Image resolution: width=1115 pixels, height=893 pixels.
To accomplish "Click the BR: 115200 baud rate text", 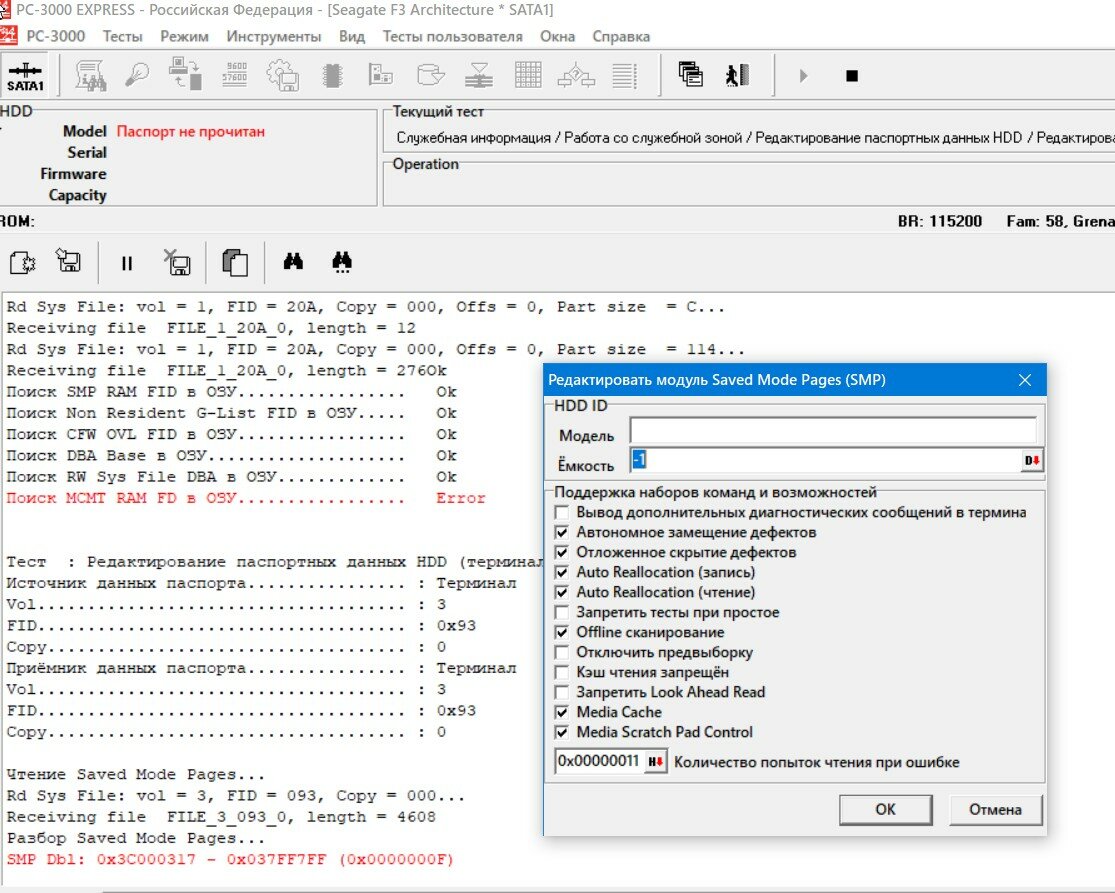I will [939, 221].
